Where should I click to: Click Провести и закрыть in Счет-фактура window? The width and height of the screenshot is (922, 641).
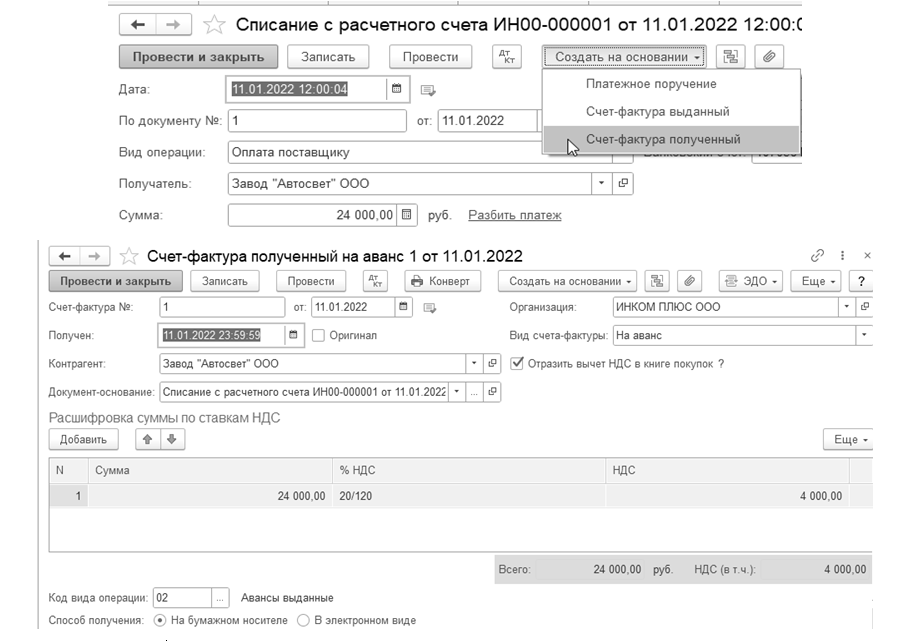point(116,281)
